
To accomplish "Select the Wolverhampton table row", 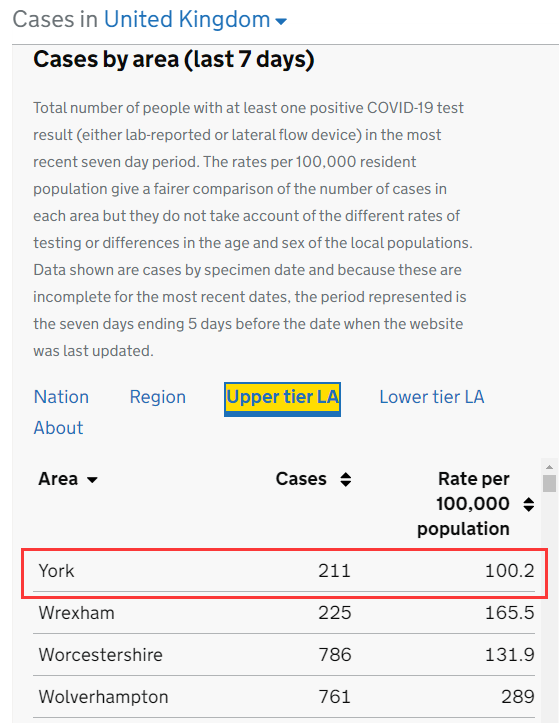I will pos(284,697).
